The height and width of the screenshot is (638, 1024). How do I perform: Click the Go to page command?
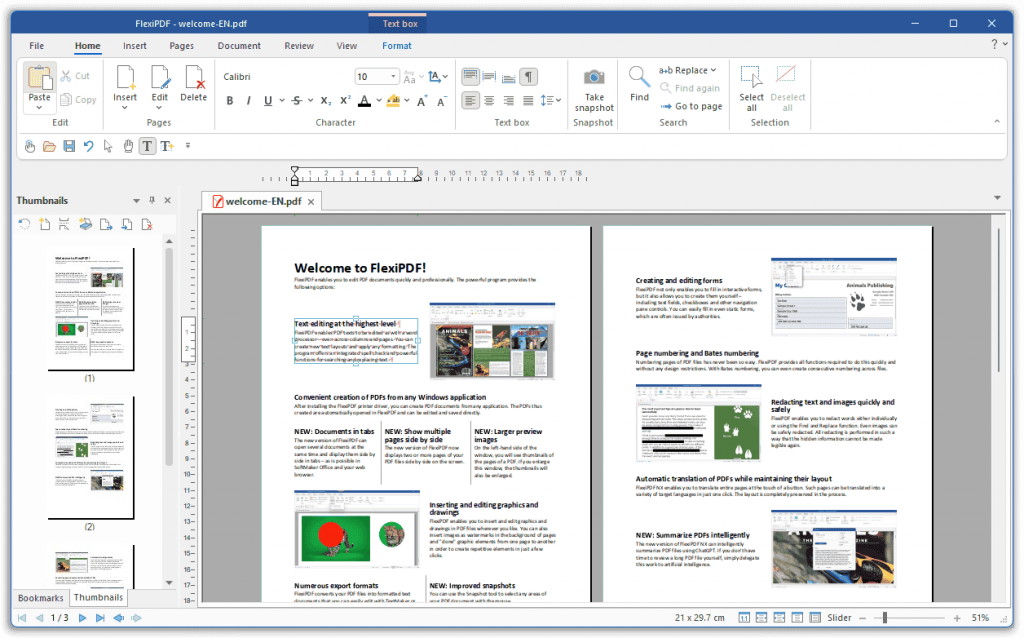point(691,106)
